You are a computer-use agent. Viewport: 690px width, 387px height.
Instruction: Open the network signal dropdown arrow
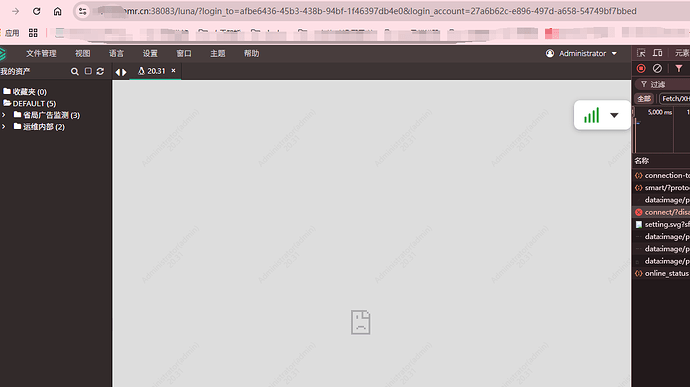point(614,115)
